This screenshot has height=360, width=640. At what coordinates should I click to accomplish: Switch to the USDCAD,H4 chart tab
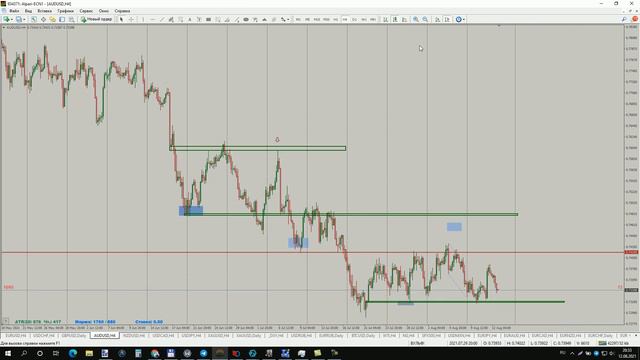pyautogui.click(x=163, y=336)
